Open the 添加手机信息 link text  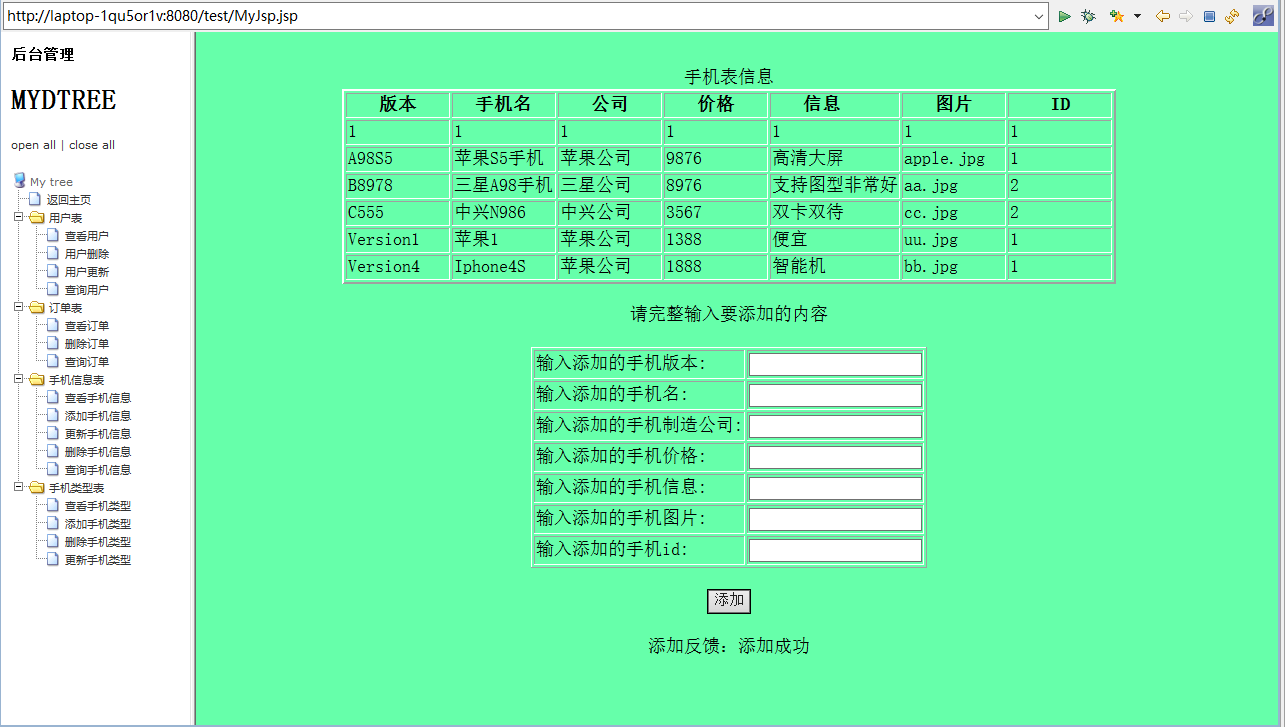[x=98, y=416]
